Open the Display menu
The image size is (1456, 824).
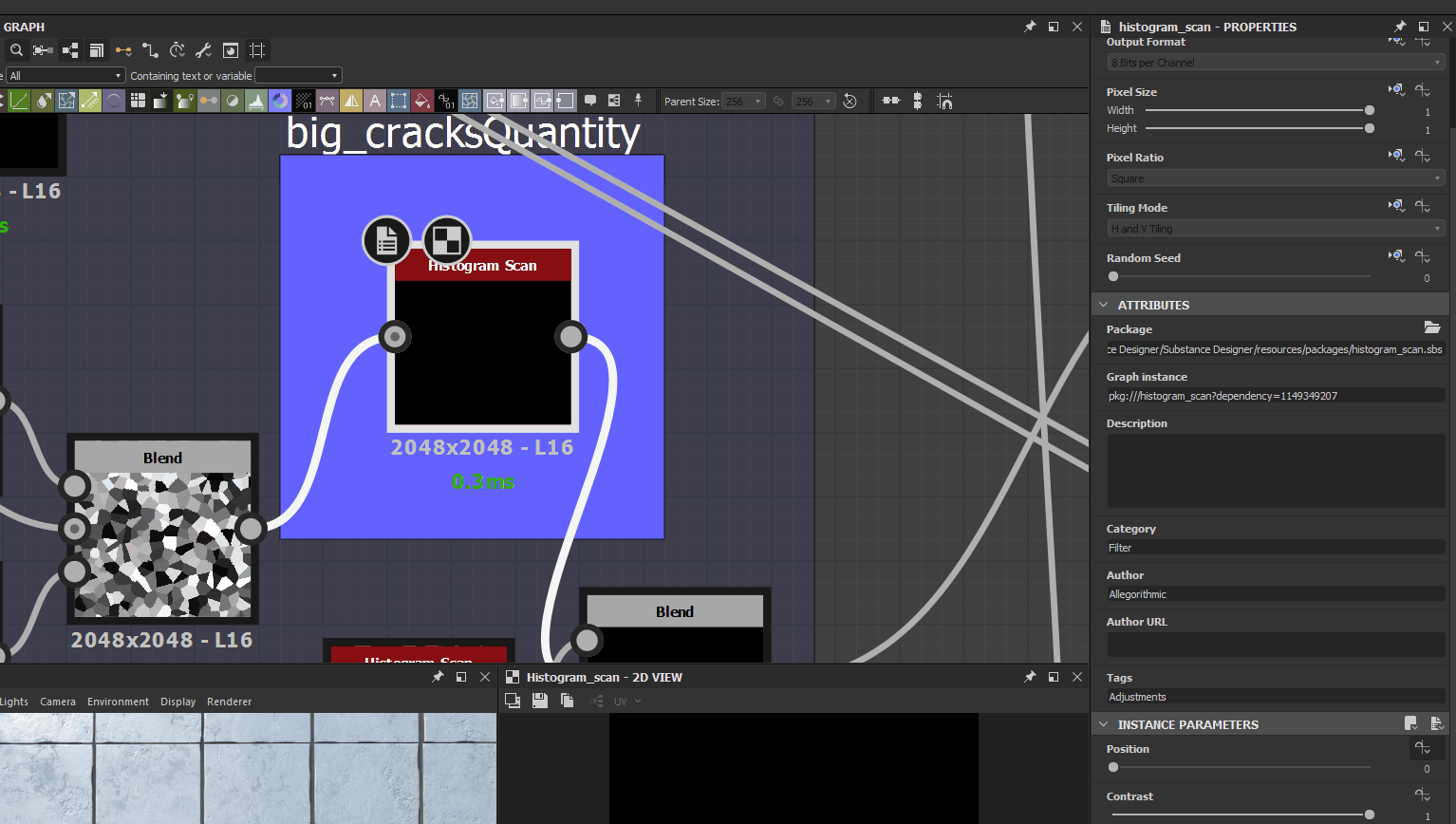pyautogui.click(x=177, y=702)
